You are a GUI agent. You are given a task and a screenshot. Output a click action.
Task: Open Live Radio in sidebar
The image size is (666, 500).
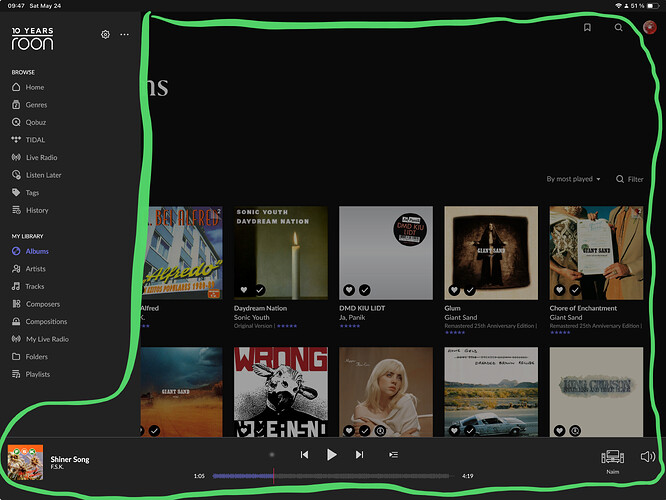34,158
